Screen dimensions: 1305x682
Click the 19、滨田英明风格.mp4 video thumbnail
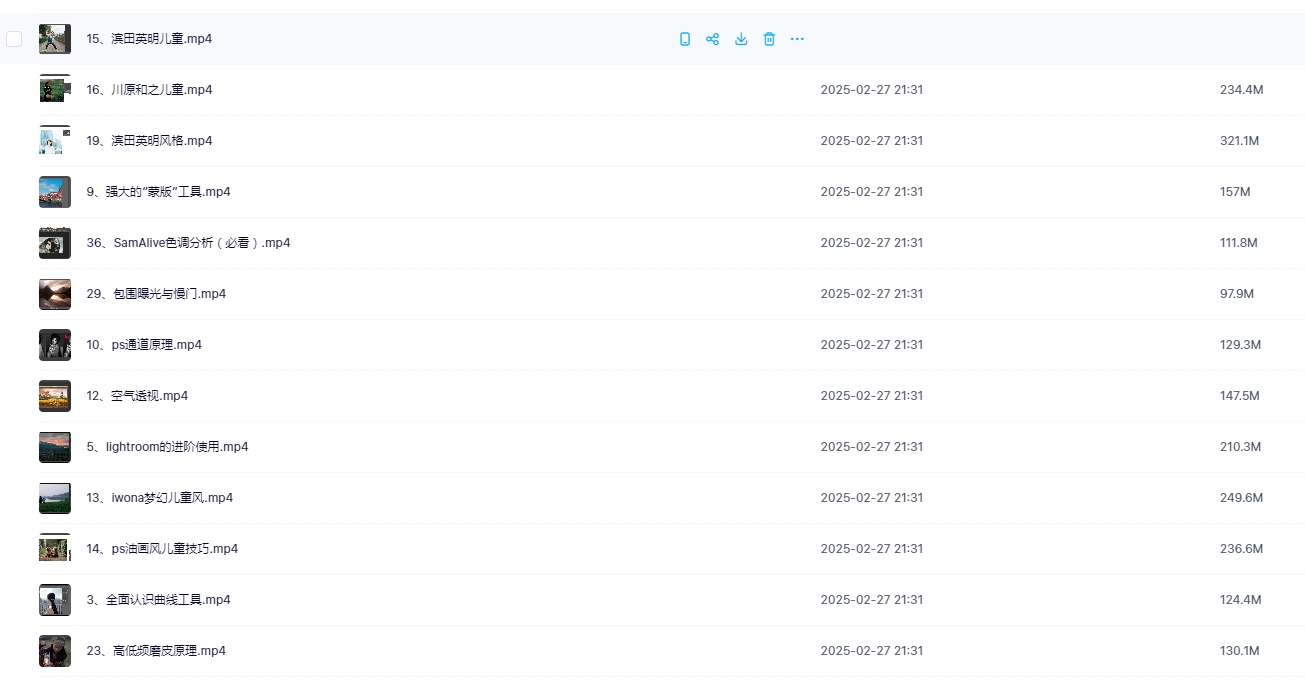tap(54, 141)
